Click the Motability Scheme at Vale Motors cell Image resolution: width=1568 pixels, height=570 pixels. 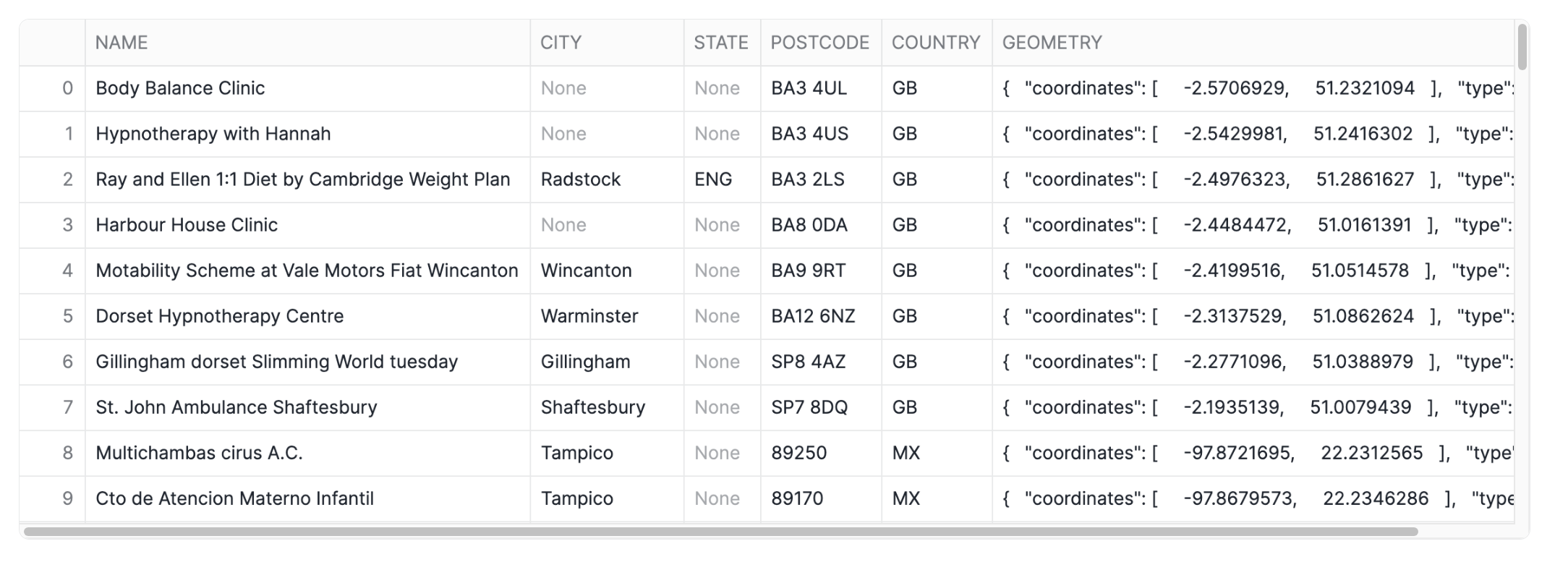point(307,271)
